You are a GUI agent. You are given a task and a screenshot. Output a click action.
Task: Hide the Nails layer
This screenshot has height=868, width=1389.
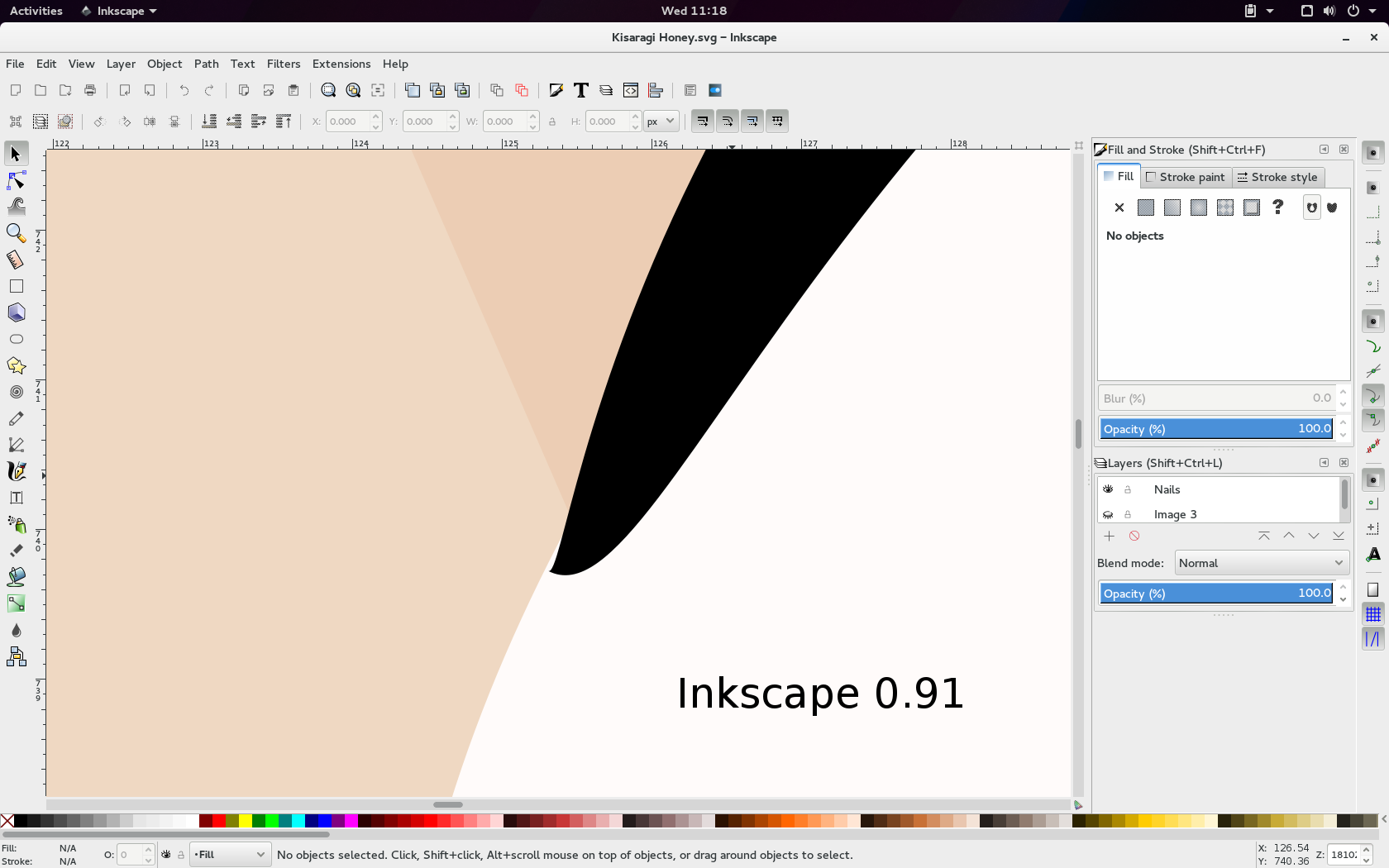pyautogui.click(x=1108, y=489)
